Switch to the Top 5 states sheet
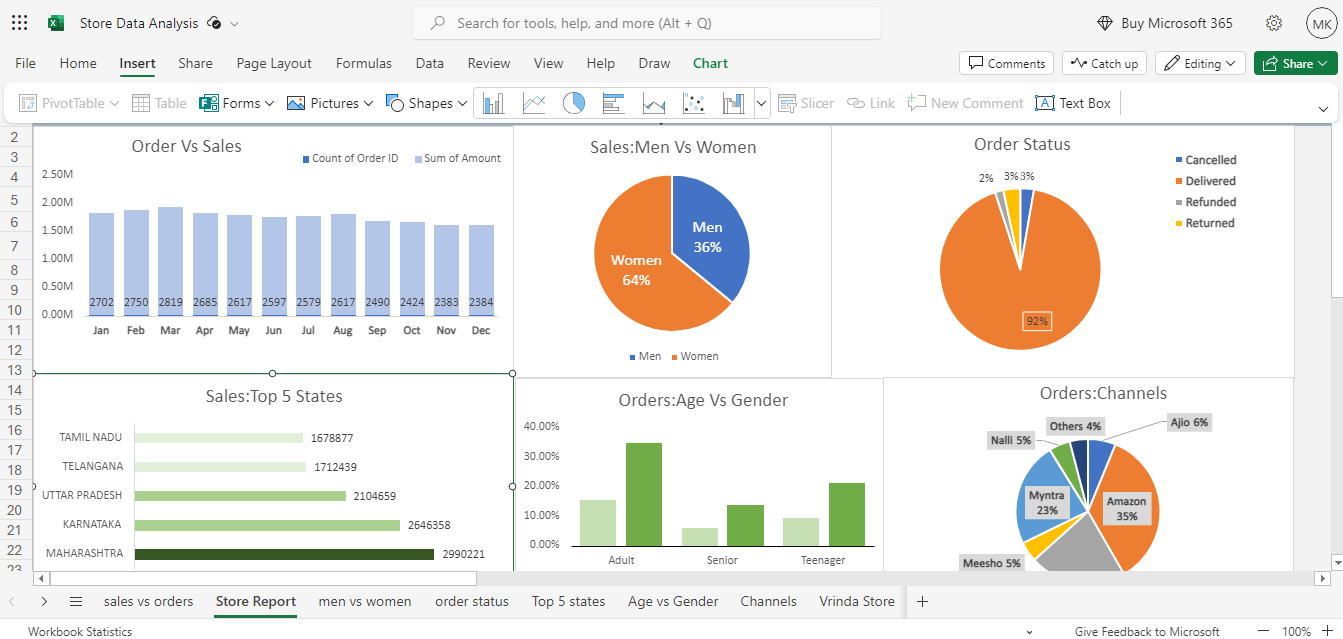The height and width of the screenshot is (639, 1343). [568, 601]
